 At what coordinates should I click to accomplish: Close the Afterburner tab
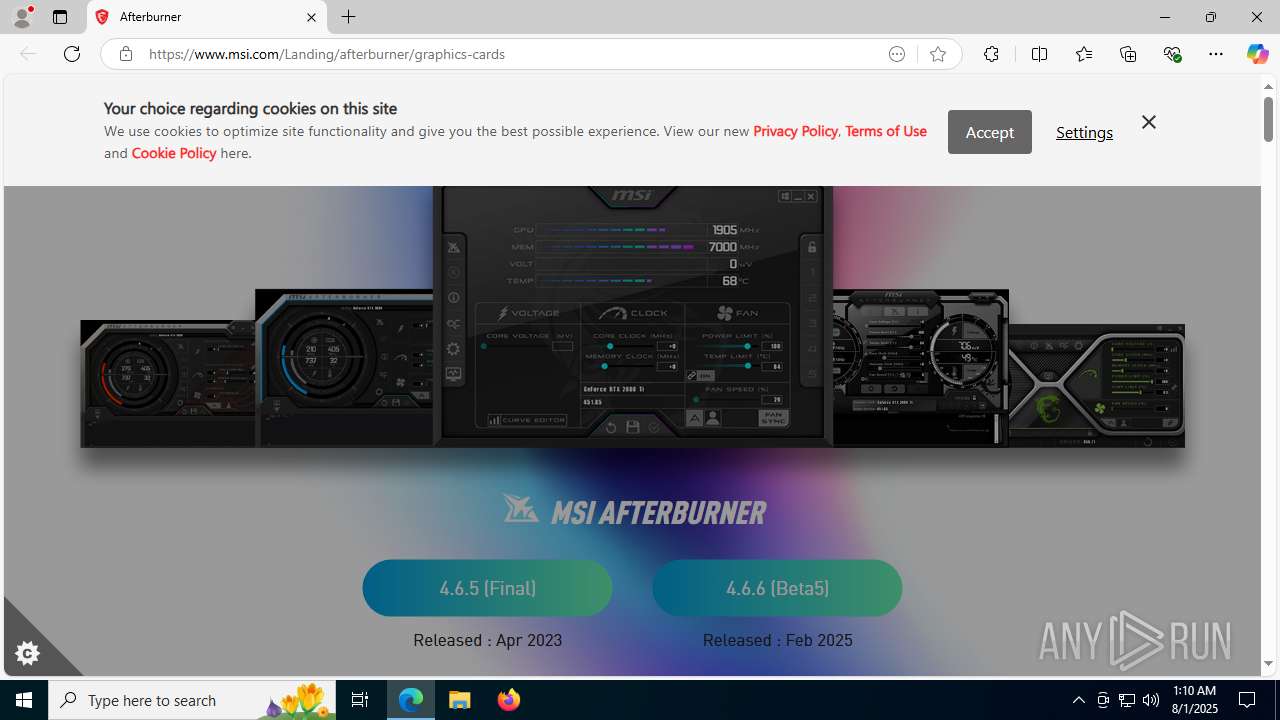pos(311,17)
